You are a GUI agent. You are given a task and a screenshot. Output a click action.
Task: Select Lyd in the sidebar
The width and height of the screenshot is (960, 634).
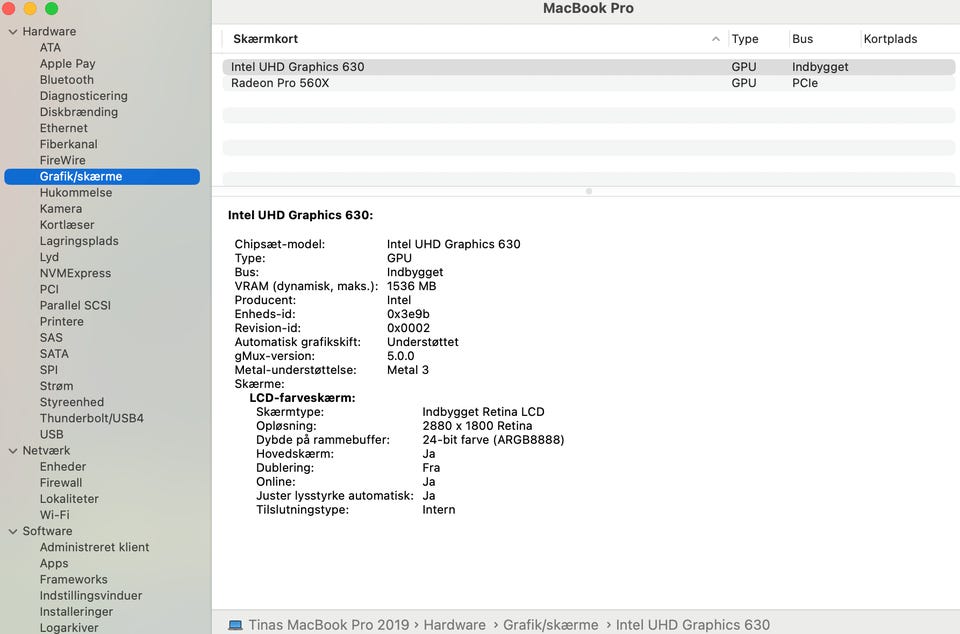[49, 258]
